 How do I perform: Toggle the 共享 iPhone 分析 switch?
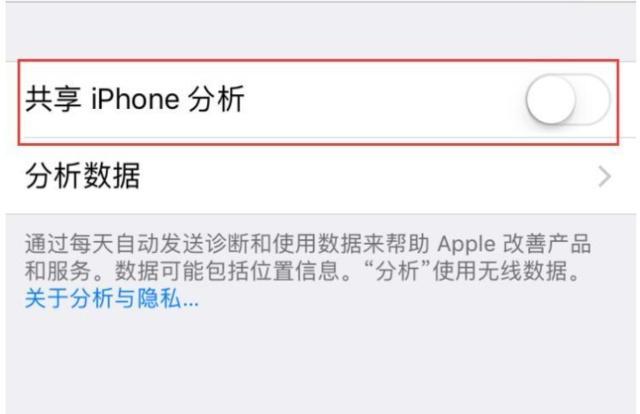pos(568,100)
